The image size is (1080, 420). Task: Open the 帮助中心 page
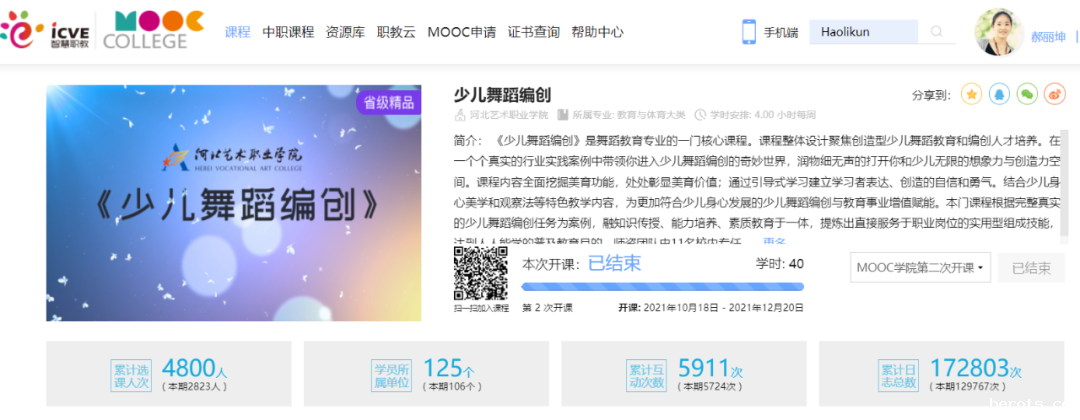click(x=597, y=32)
